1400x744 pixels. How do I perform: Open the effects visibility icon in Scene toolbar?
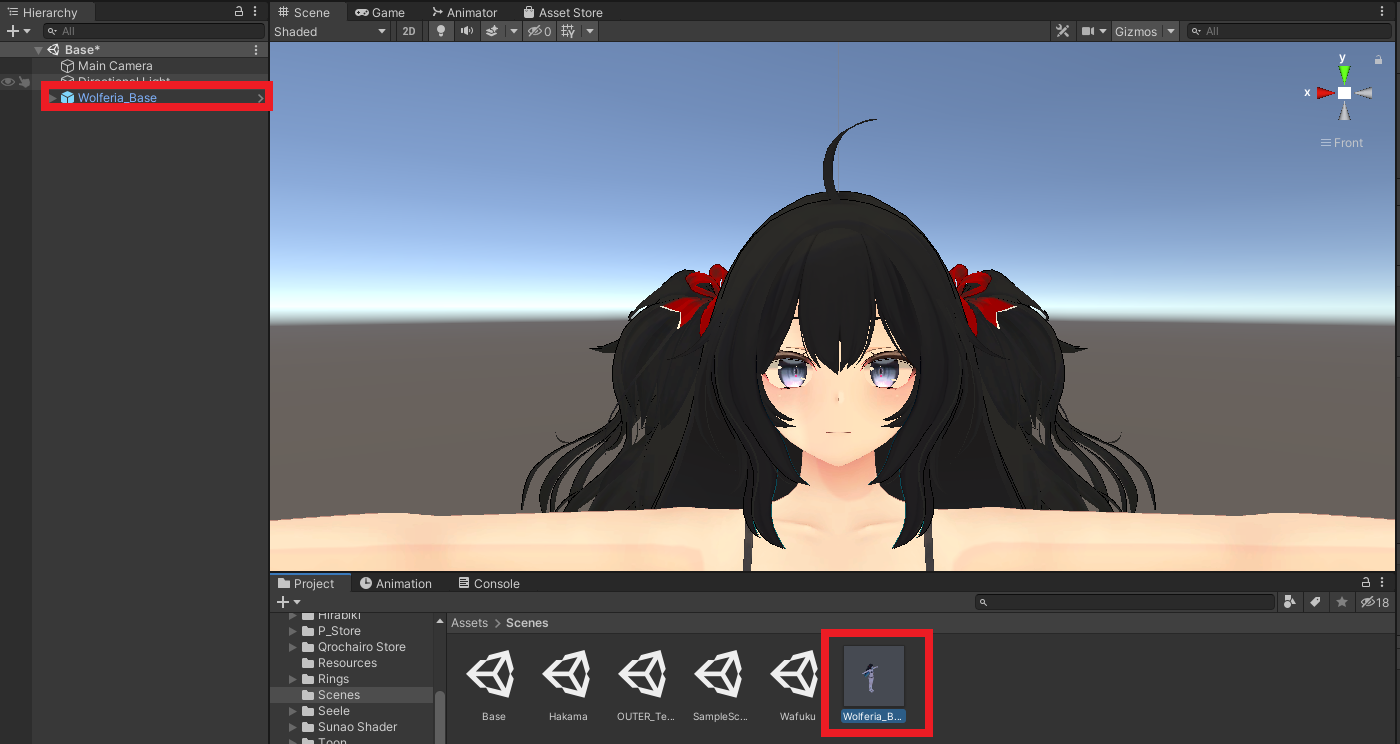(x=490, y=31)
